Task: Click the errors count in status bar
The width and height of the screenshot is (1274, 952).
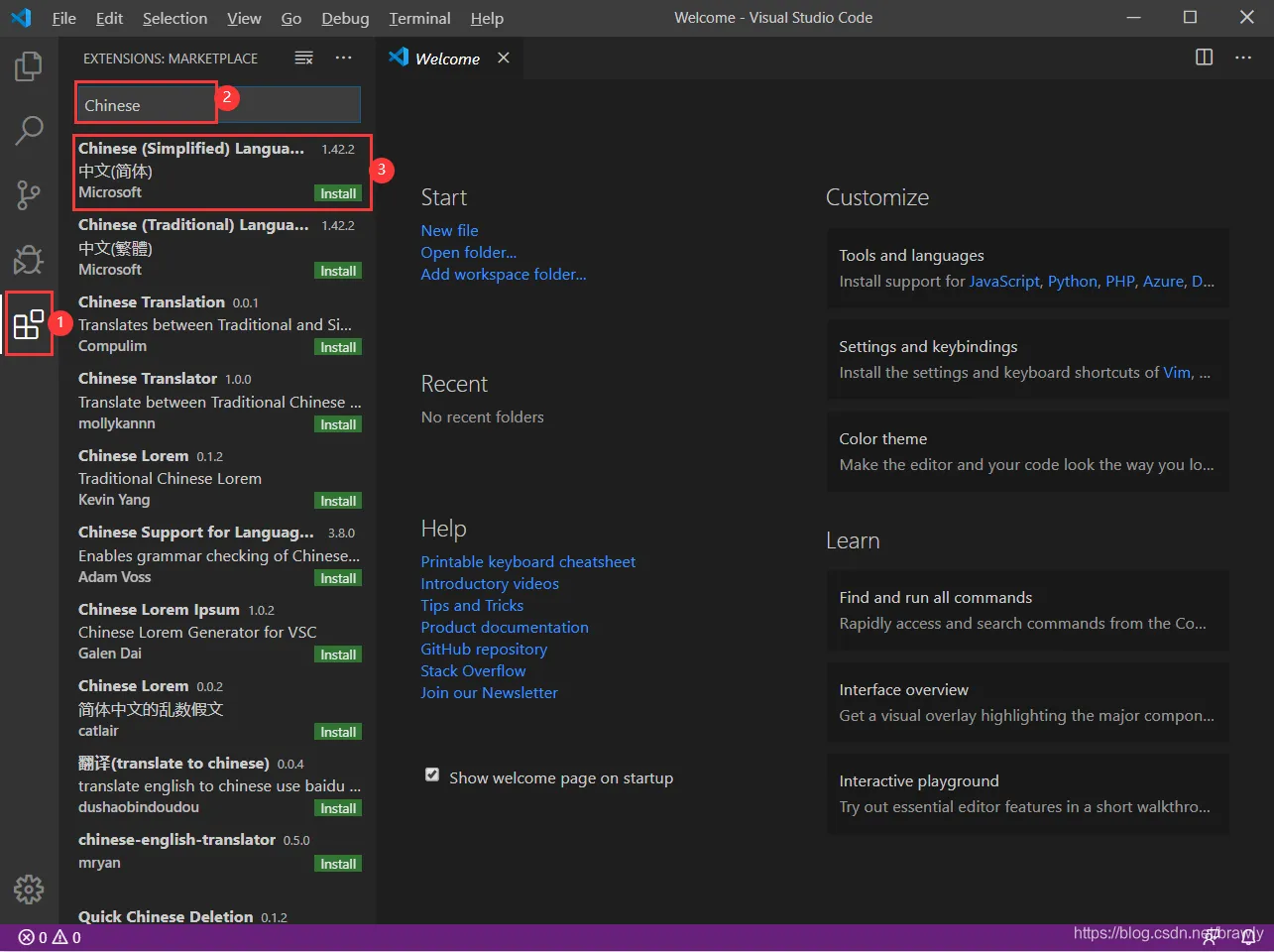Action: pyautogui.click(x=33, y=937)
